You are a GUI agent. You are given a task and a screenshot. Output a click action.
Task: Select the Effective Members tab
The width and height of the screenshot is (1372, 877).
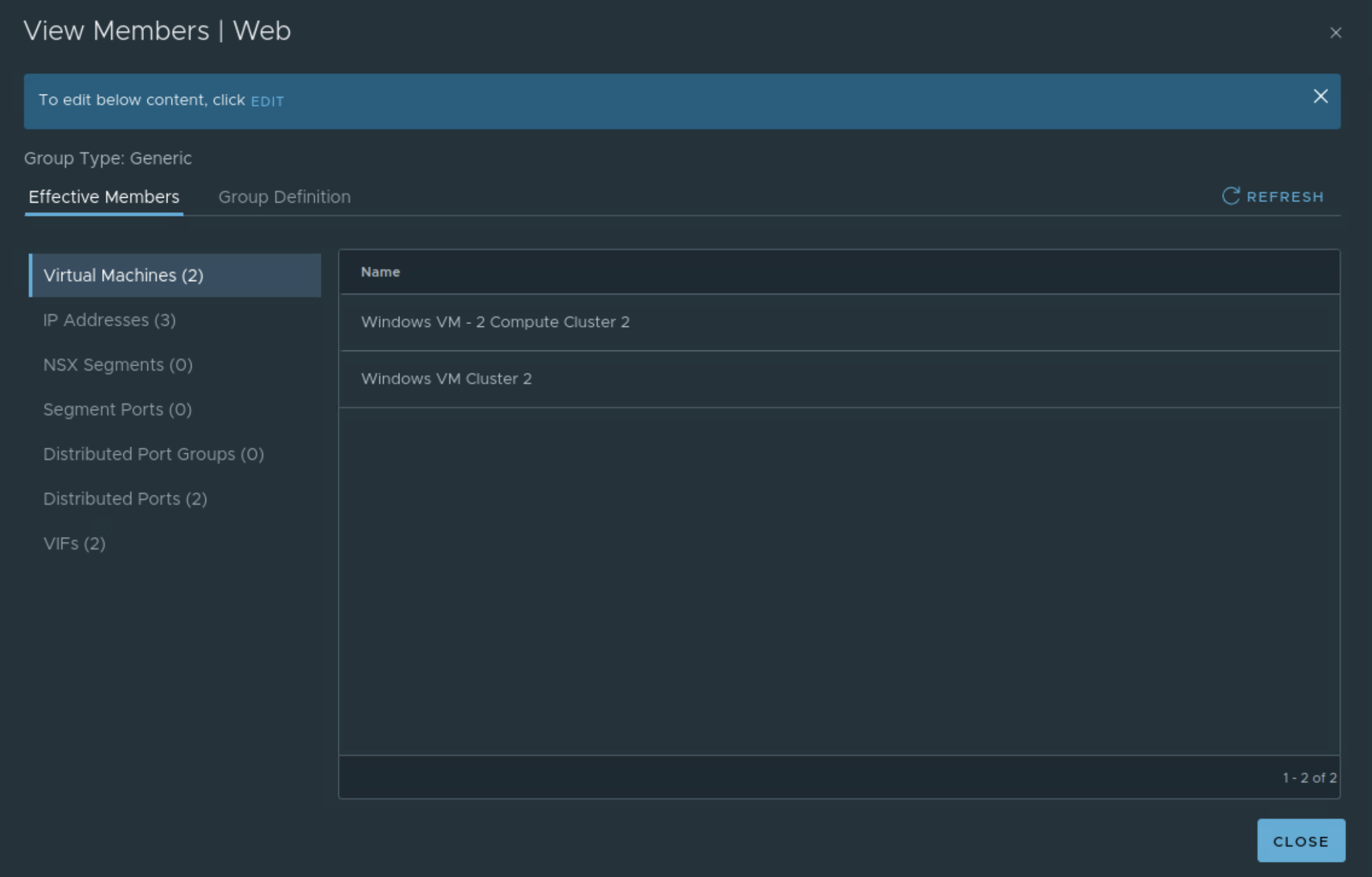tap(104, 197)
